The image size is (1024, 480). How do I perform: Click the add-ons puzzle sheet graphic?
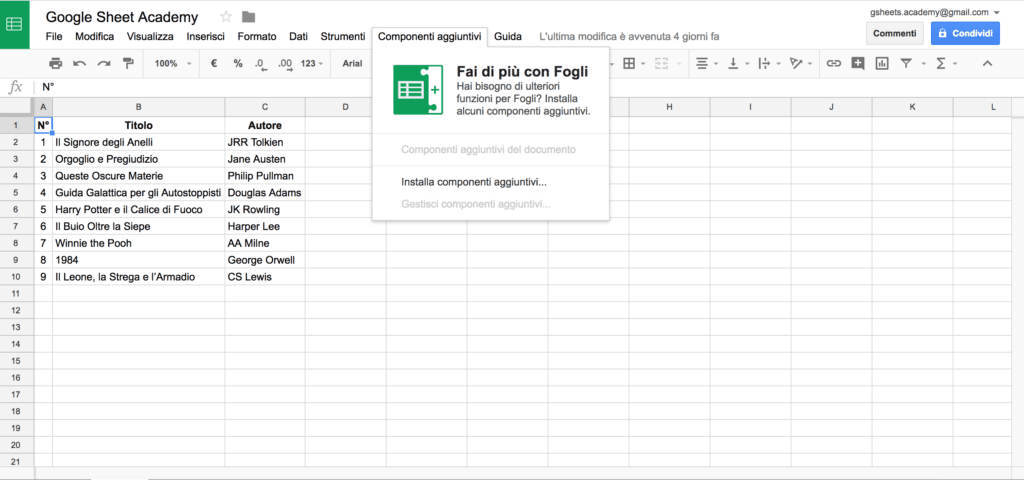418,89
